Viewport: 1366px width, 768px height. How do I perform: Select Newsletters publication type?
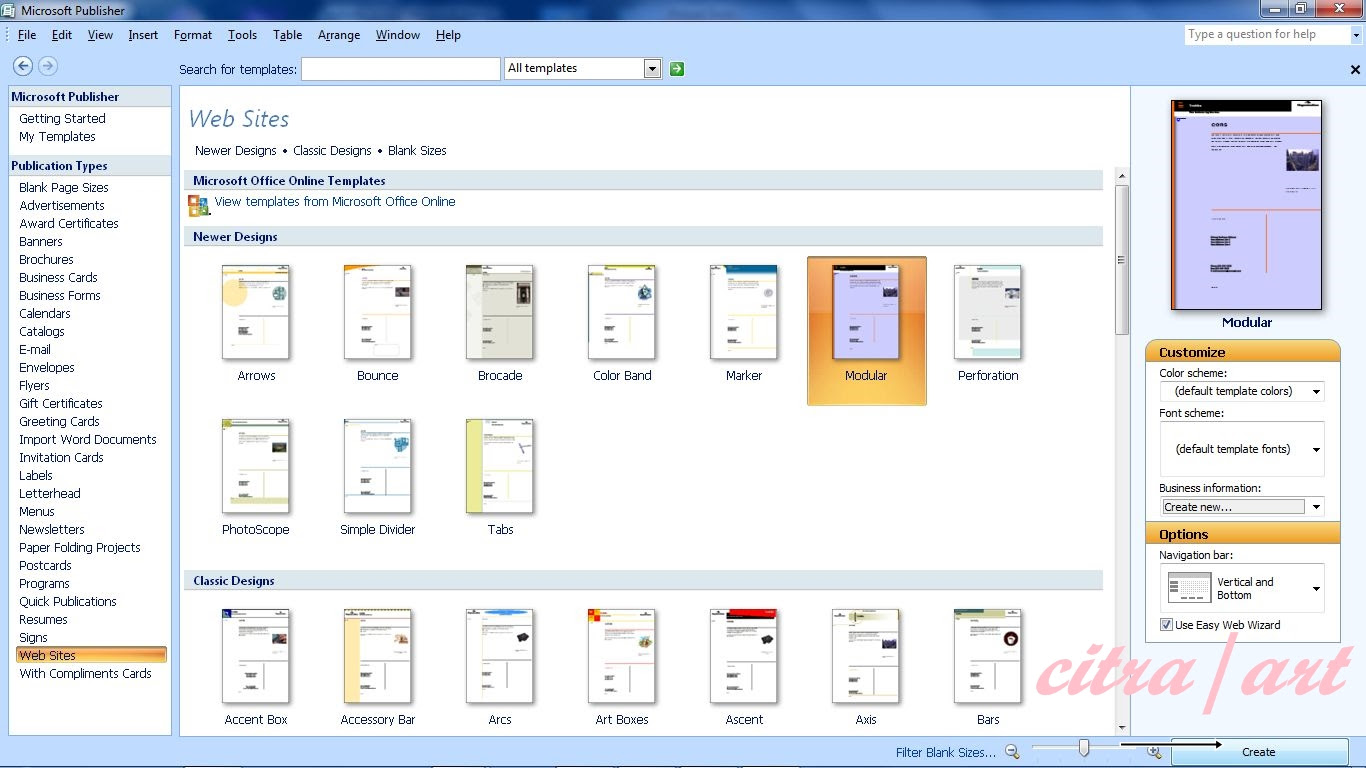point(52,529)
